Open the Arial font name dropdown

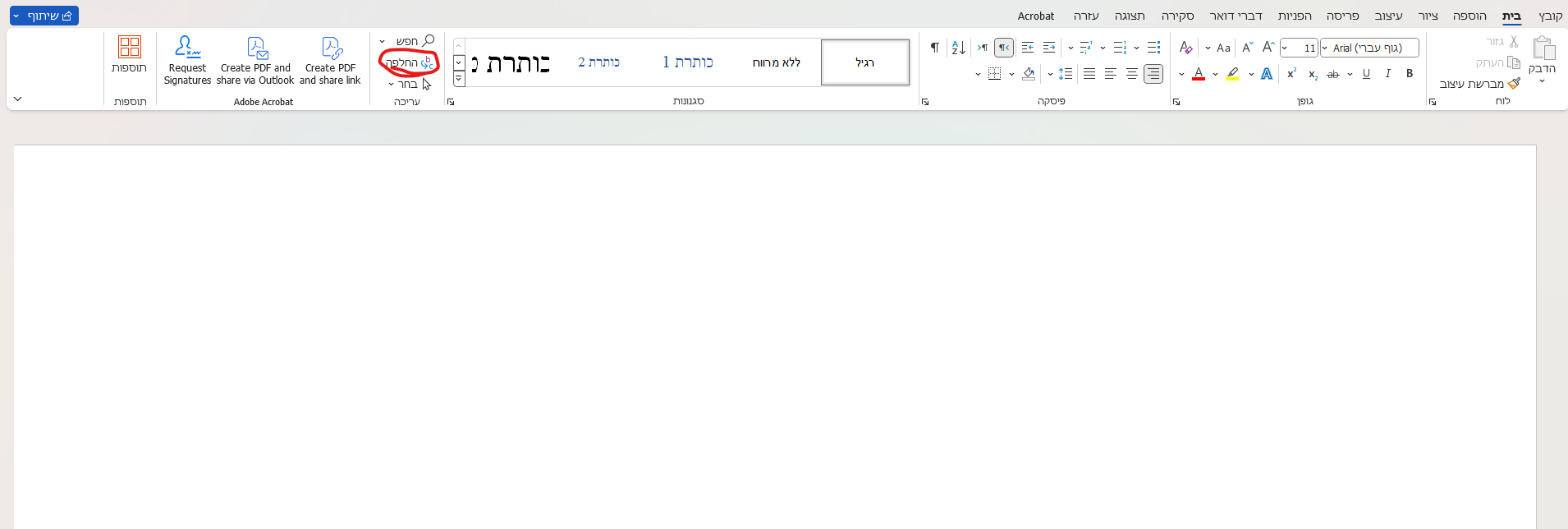coord(1324,48)
